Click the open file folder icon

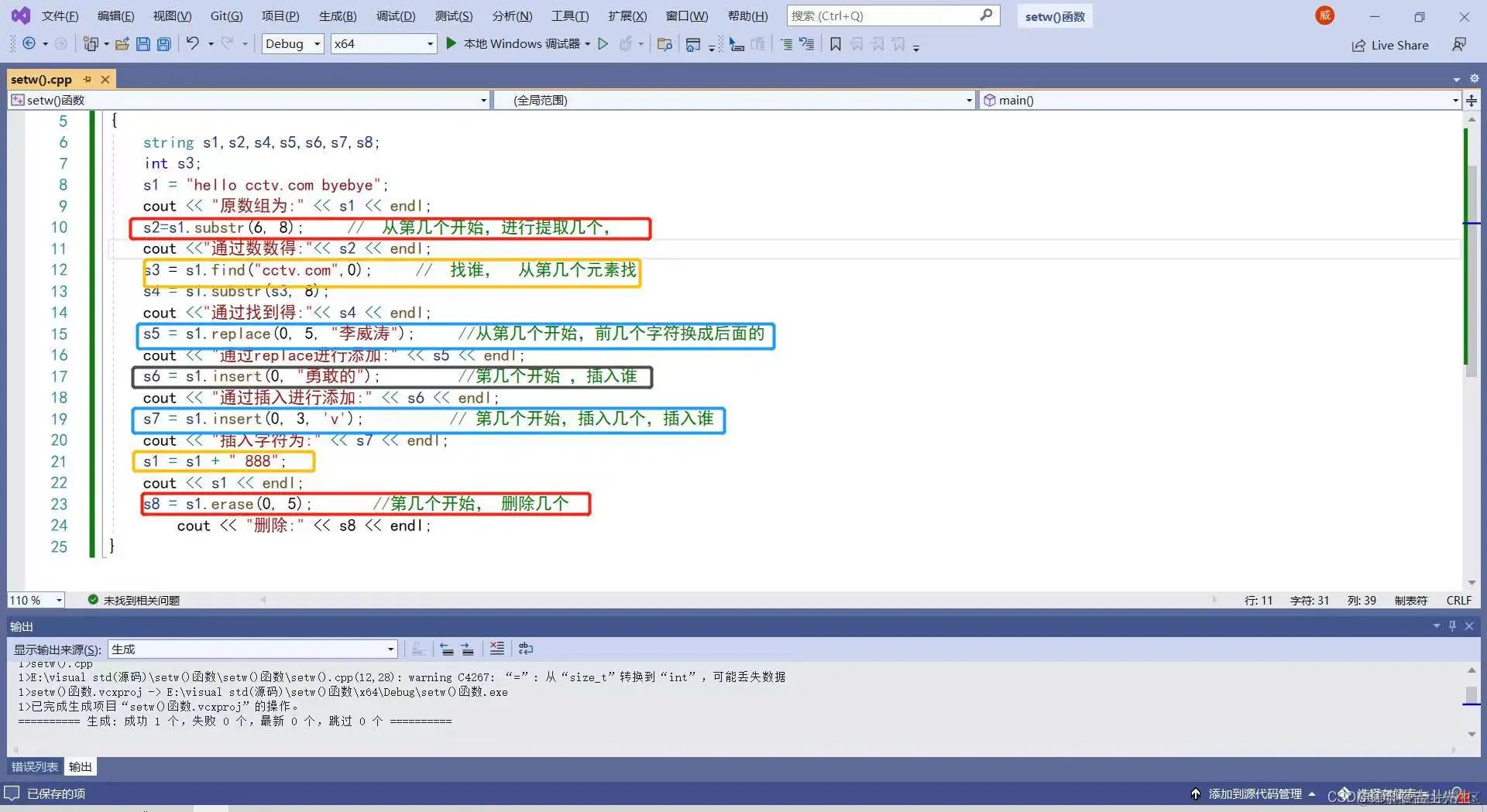122,44
